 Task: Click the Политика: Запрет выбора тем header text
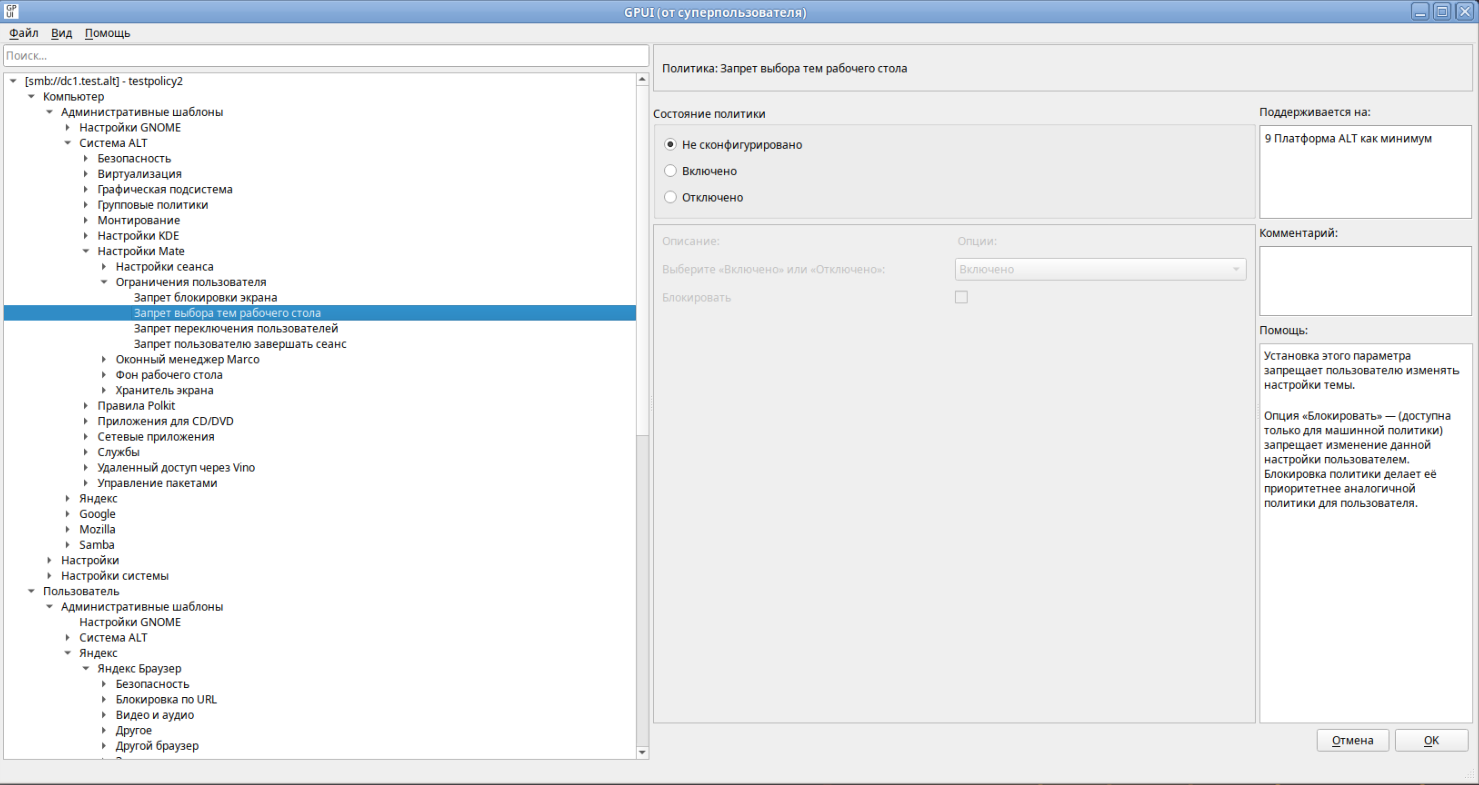(785, 69)
